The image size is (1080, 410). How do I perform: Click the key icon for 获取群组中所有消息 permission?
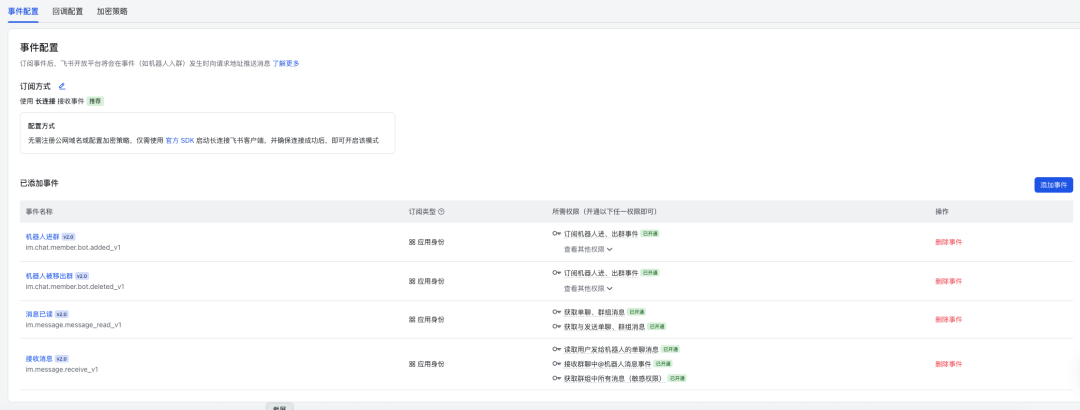pos(556,379)
